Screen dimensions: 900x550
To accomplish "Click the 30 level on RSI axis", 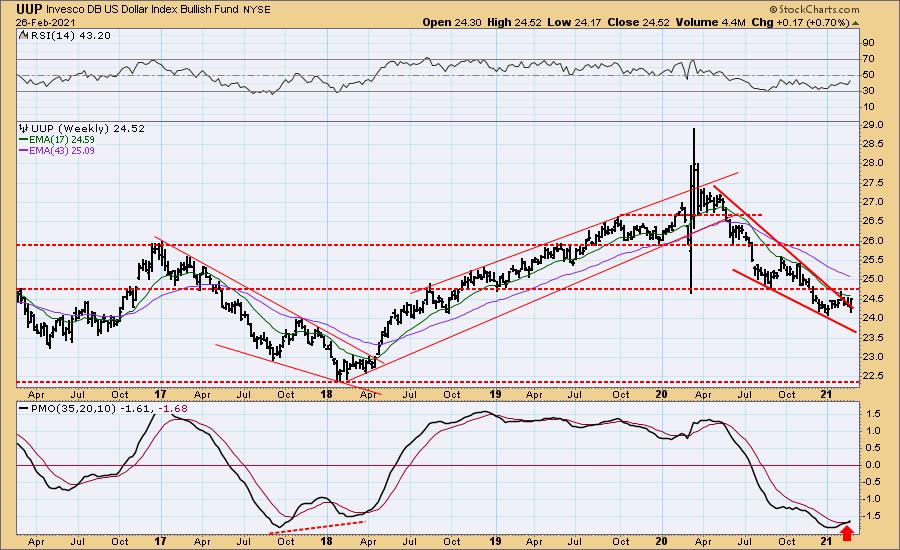I will coord(868,91).
